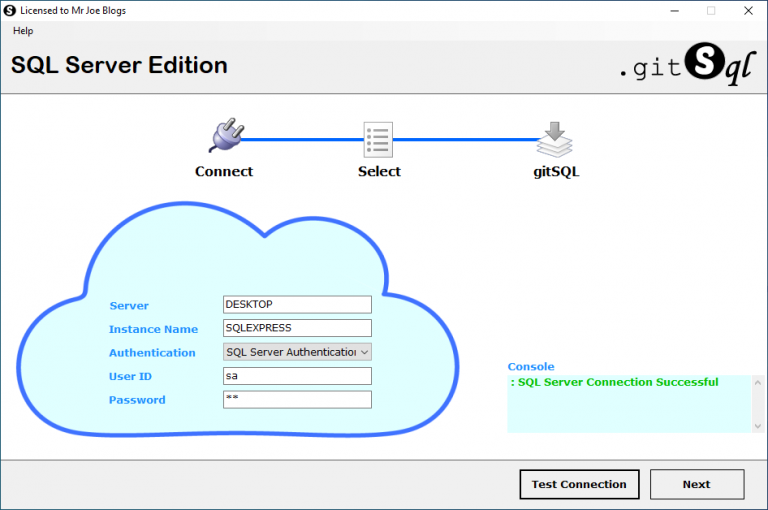This screenshot has height=510, width=768.
Task: Click the 'SQL Server Edition' heading
Action: [x=119, y=65]
